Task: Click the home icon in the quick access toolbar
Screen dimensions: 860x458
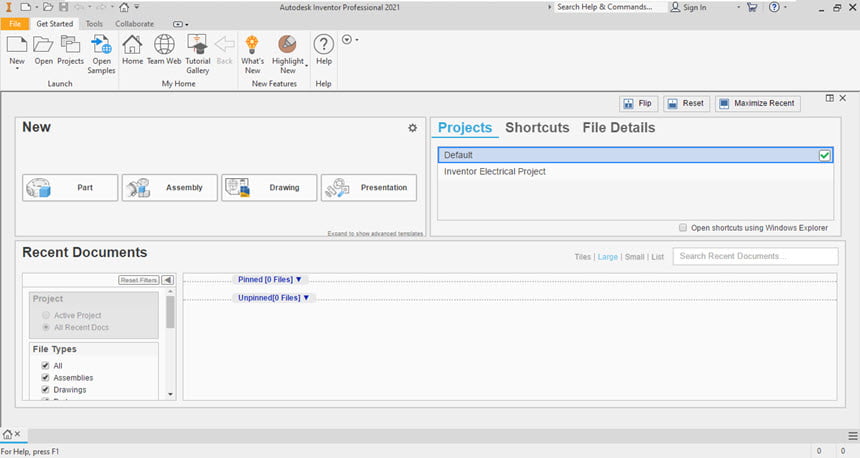Action: 124,7
